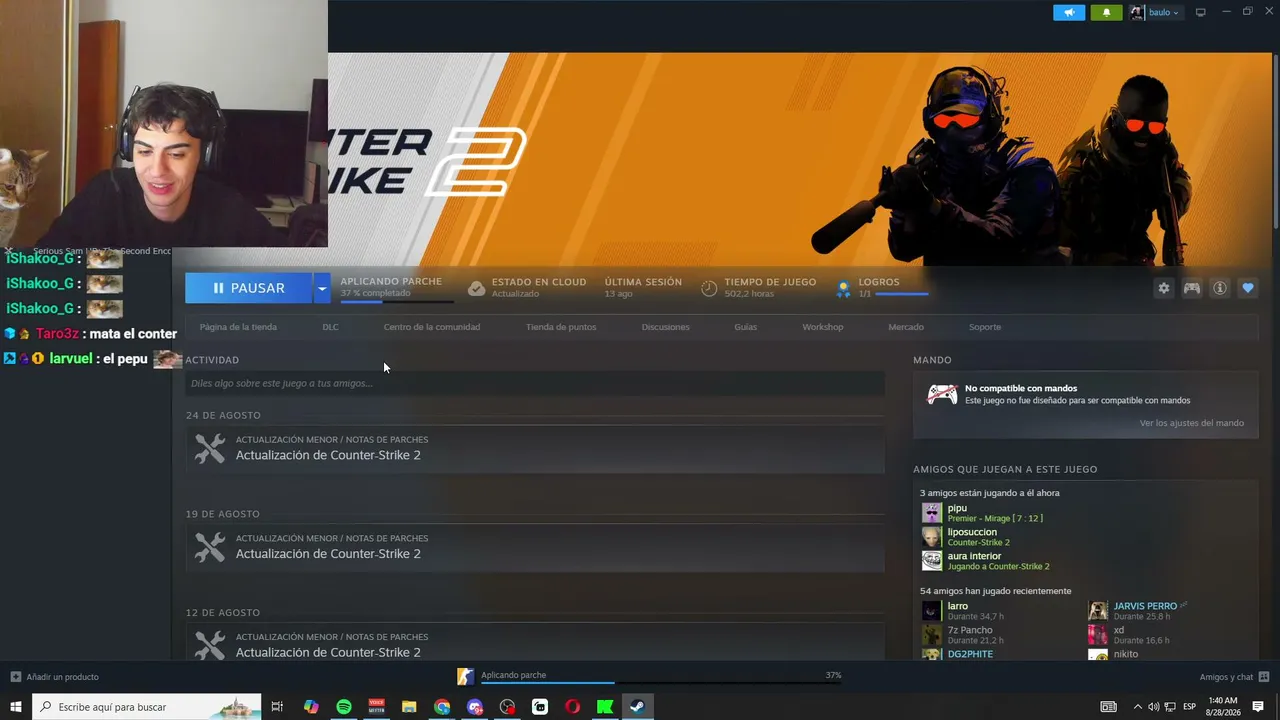Expand the baulo account menu

coord(1163,12)
